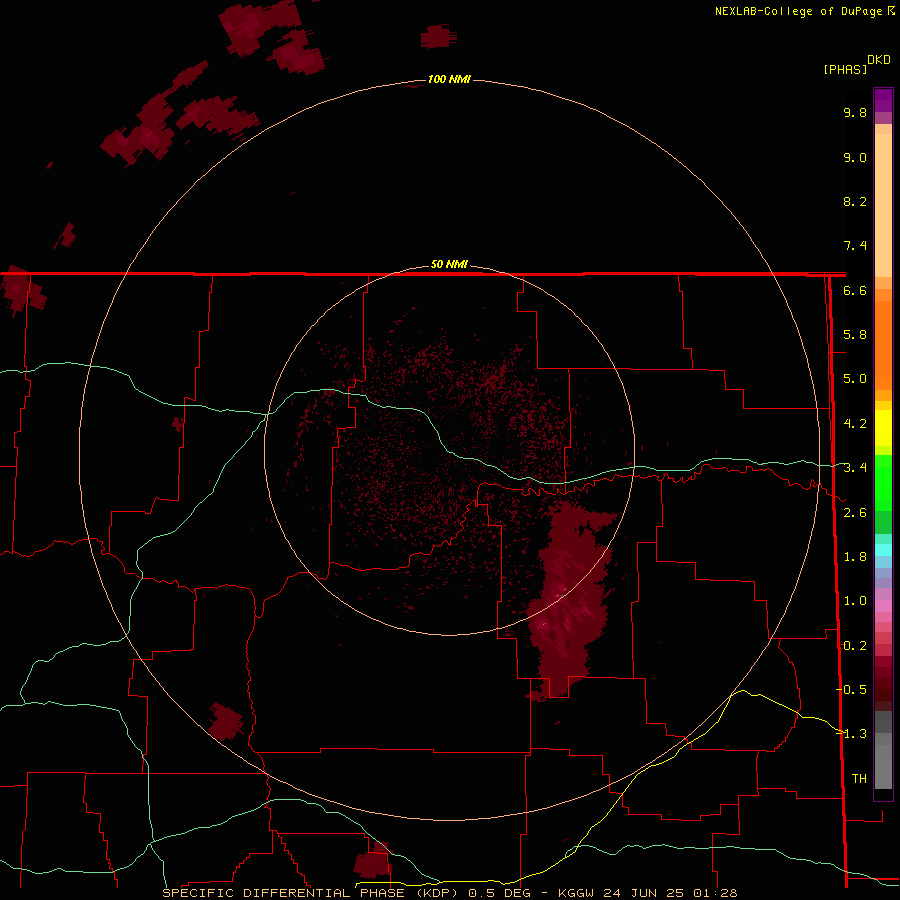Click the 1.0 legend value
The width and height of the screenshot is (900, 900).
coord(855,601)
